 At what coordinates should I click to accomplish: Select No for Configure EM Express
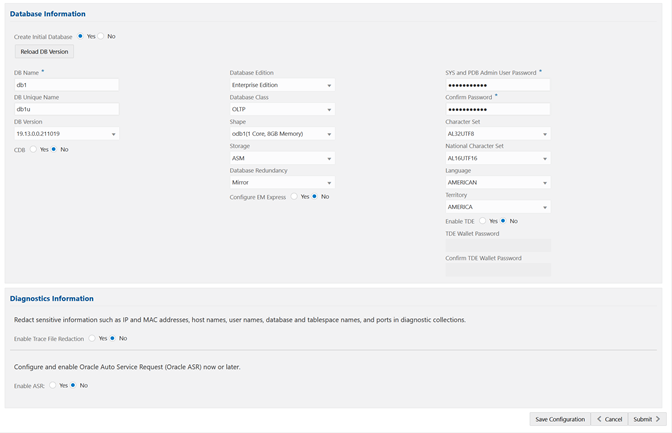315,197
